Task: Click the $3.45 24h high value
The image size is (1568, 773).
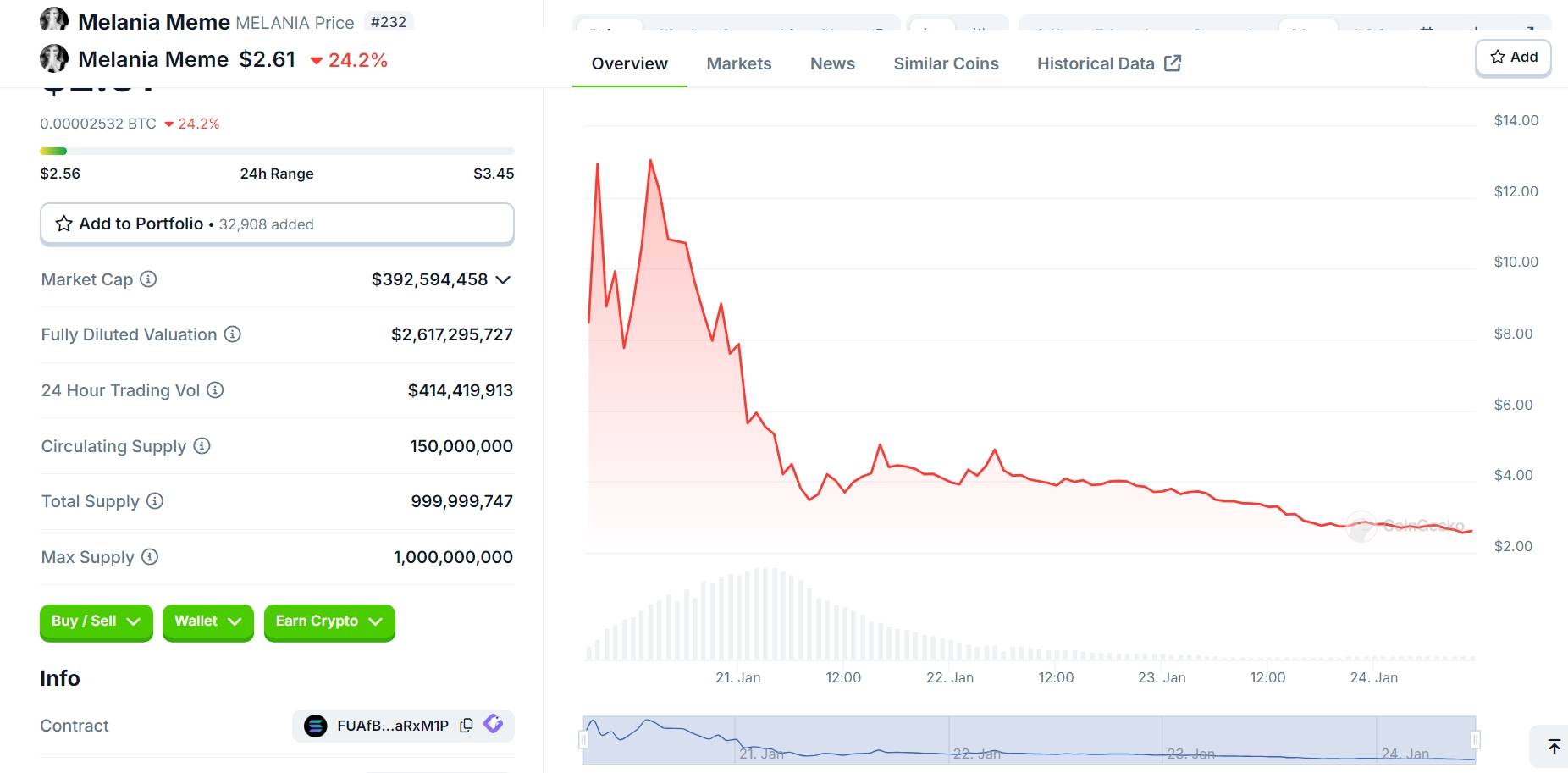Action: coord(494,174)
